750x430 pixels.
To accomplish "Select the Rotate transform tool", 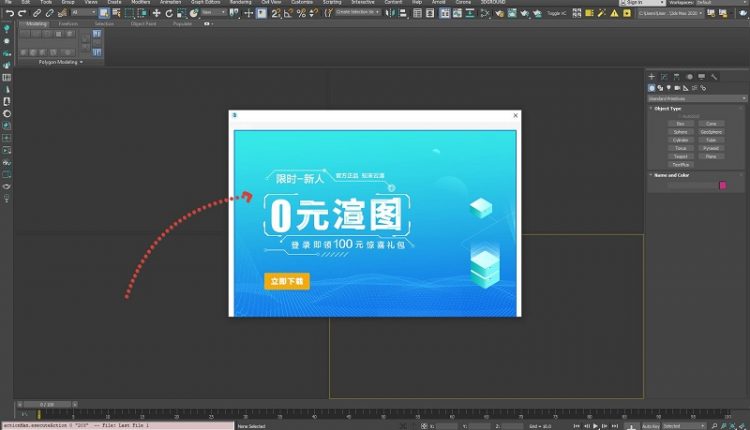I will point(169,13).
